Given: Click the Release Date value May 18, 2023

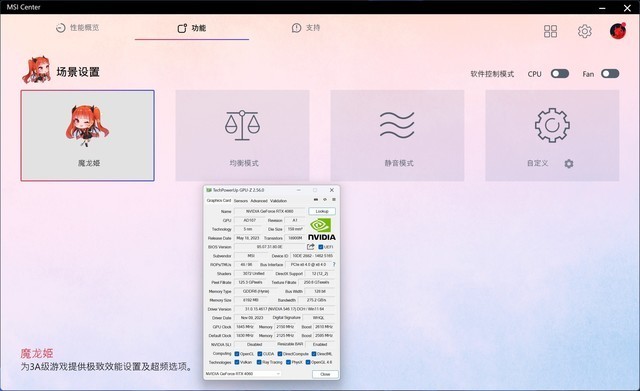Looking at the screenshot, I should (x=248, y=238).
